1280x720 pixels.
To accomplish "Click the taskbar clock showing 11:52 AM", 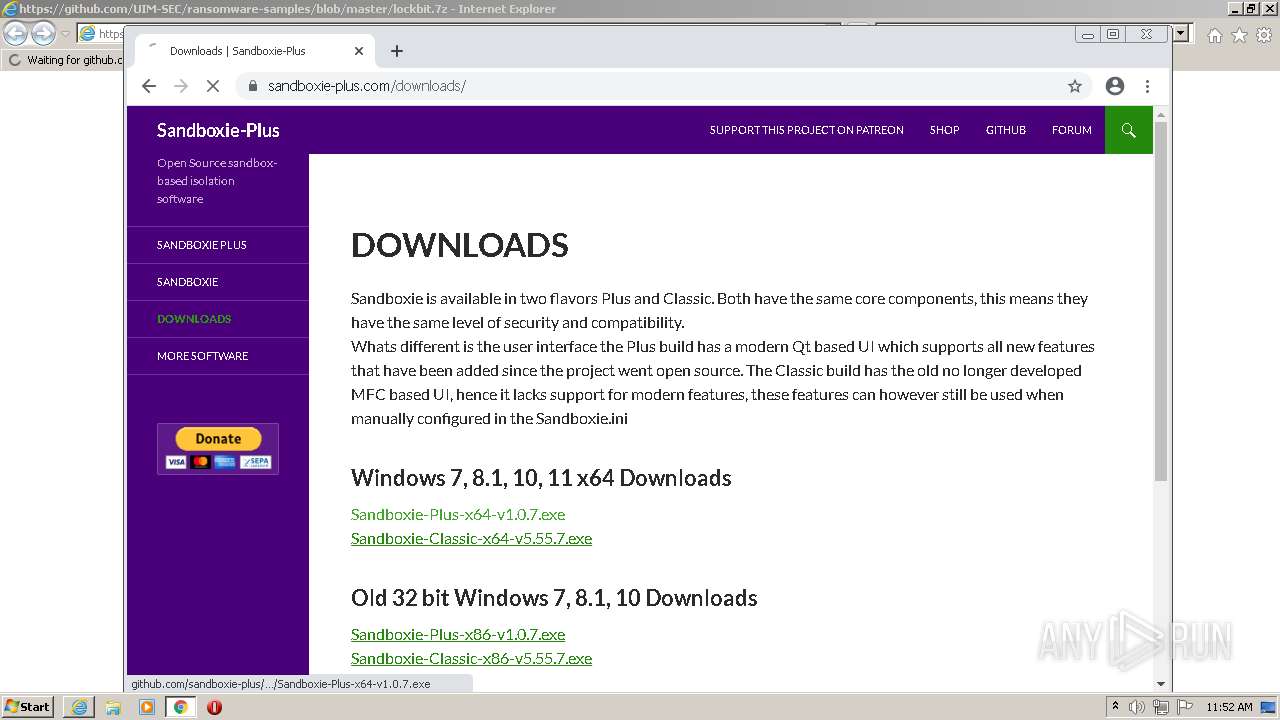I will pyautogui.click(x=1230, y=707).
